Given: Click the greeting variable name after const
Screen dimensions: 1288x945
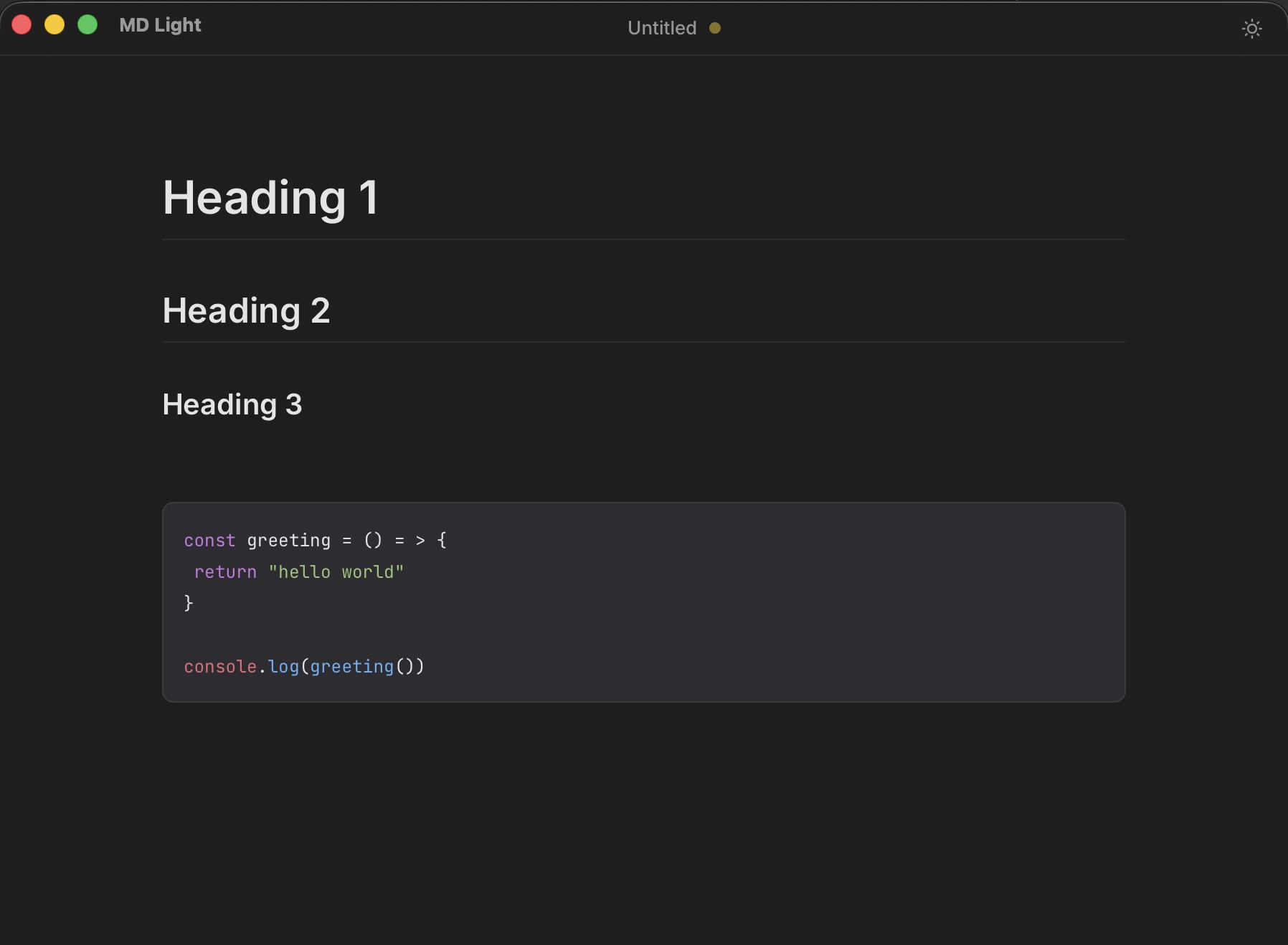Looking at the screenshot, I should pos(288,541).
